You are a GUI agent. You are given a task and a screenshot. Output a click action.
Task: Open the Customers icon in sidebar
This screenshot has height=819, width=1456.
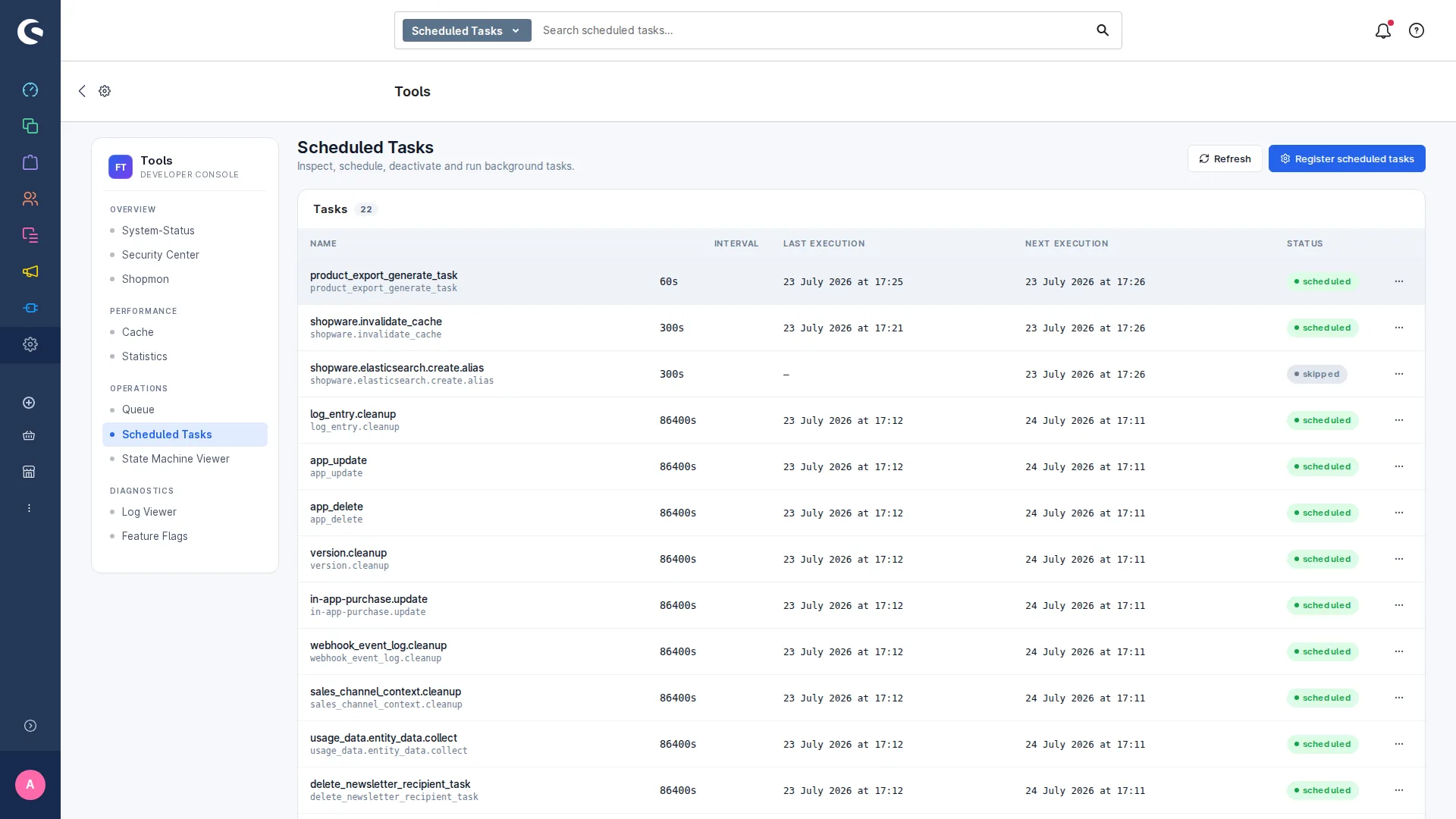(x=30, y=199)
